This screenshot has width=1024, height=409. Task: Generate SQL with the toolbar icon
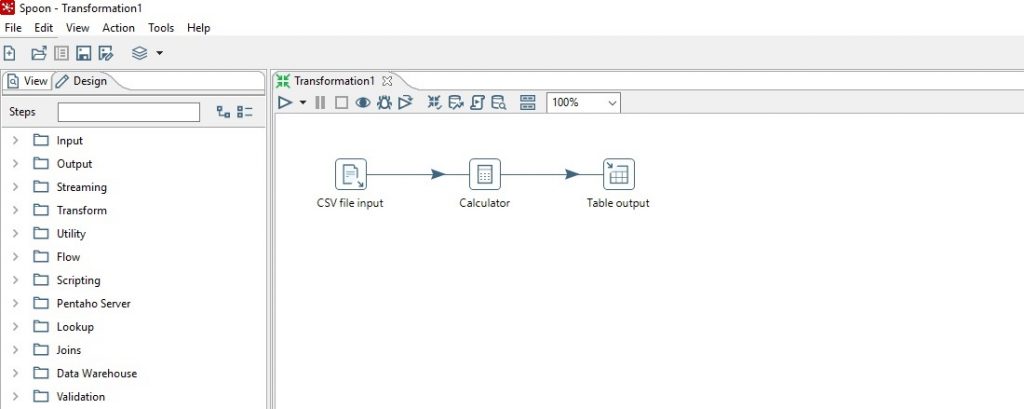pyautogui.click(x=477, y=103)
